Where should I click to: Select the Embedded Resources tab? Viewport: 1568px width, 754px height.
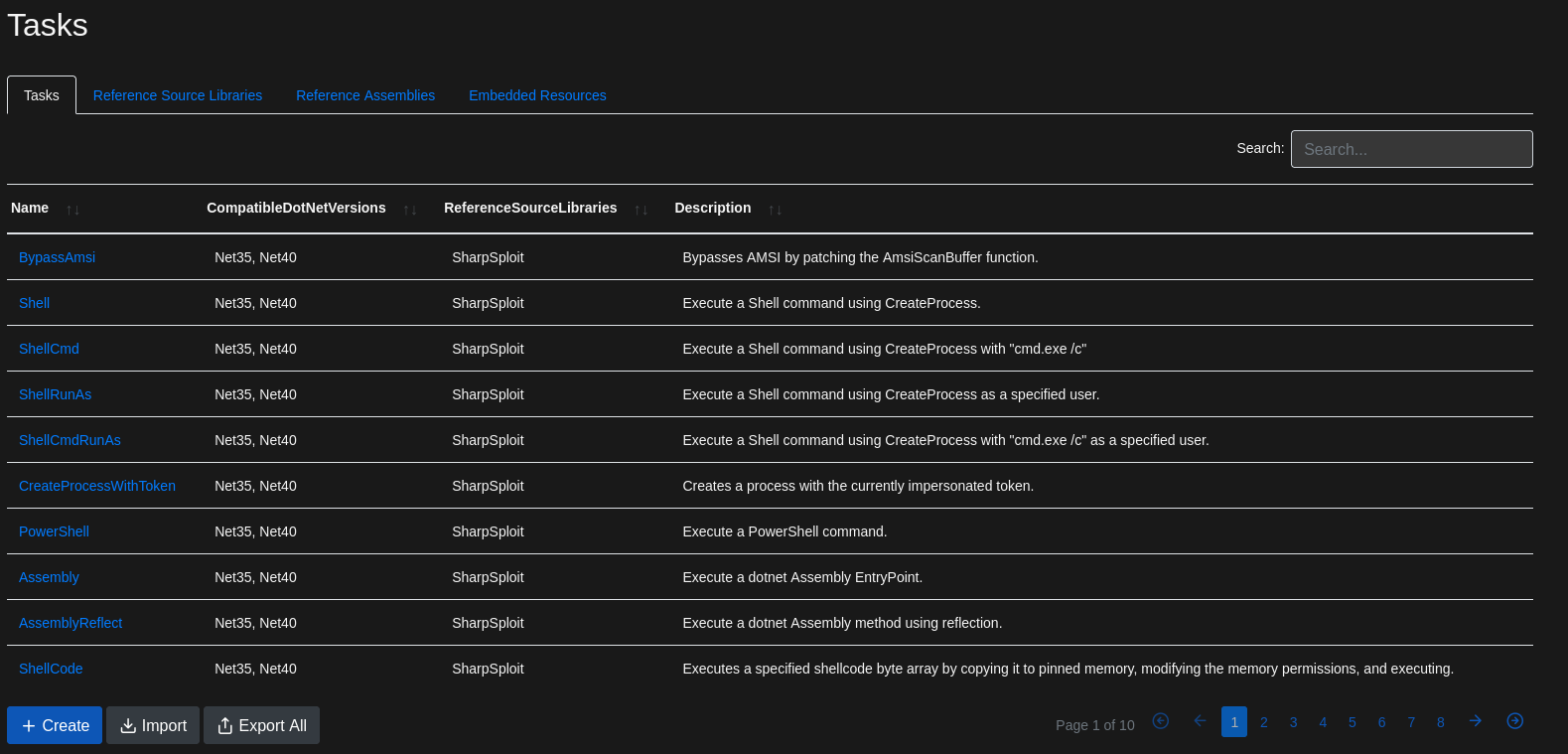point(537,95)
